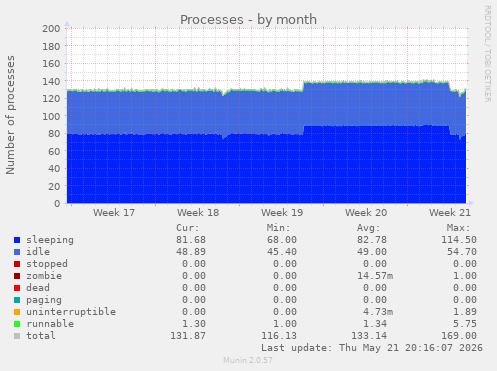Click the zombie legend color swatch
Image resolution: width=497 pixels, height=371 pixels.
tap(17, 276)
